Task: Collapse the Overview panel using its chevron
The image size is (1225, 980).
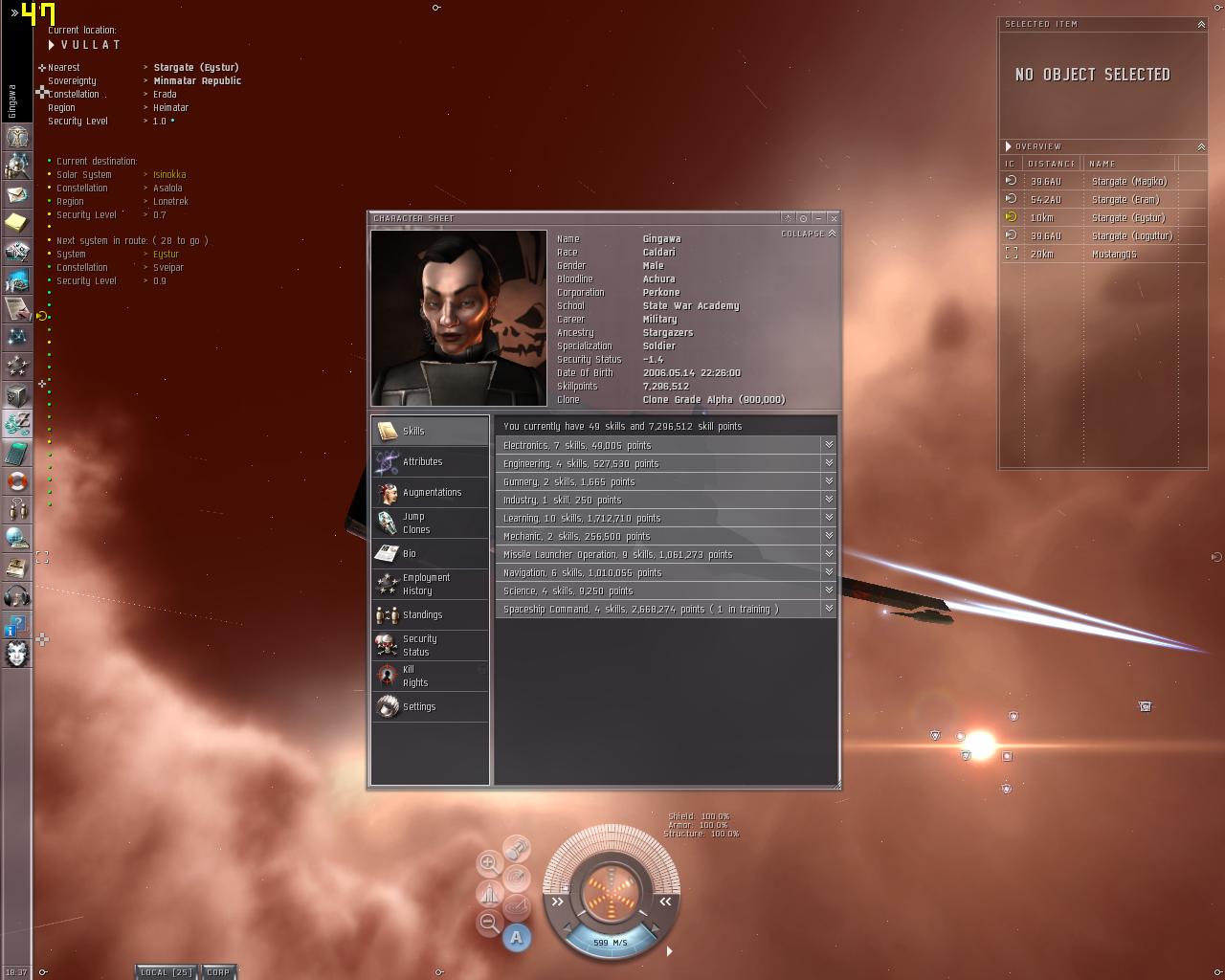Action: click(1201, 146)
